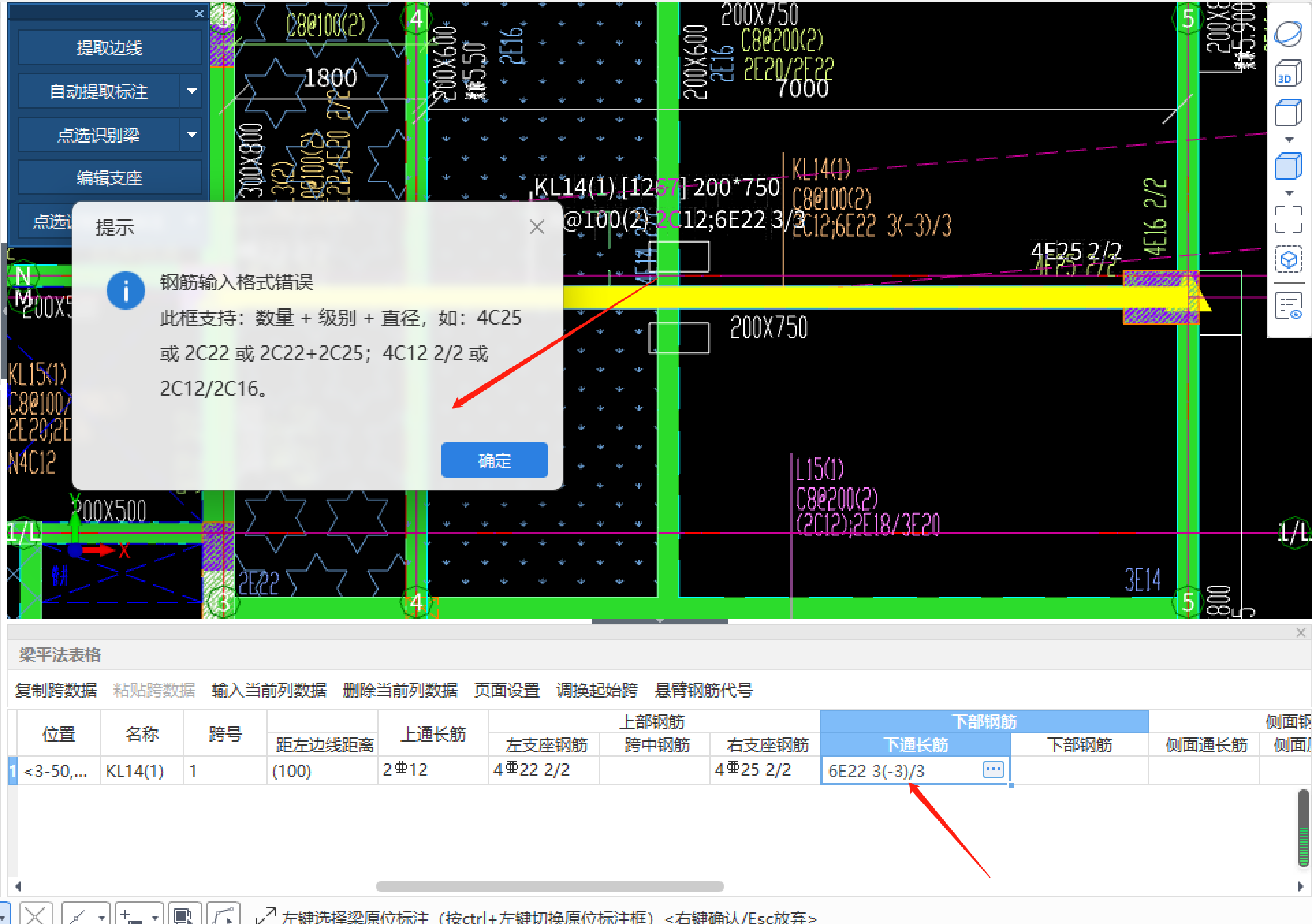The width and height of the screenshot is (1312, 924).
Task: Close the 提示 dialog with X
Action: (x=537, y=227)
